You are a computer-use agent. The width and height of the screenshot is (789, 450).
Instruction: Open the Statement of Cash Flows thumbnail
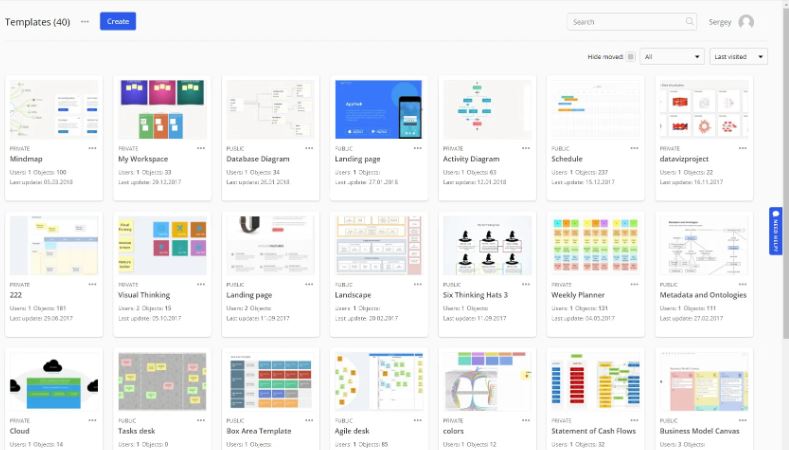[x=595, y=382]
